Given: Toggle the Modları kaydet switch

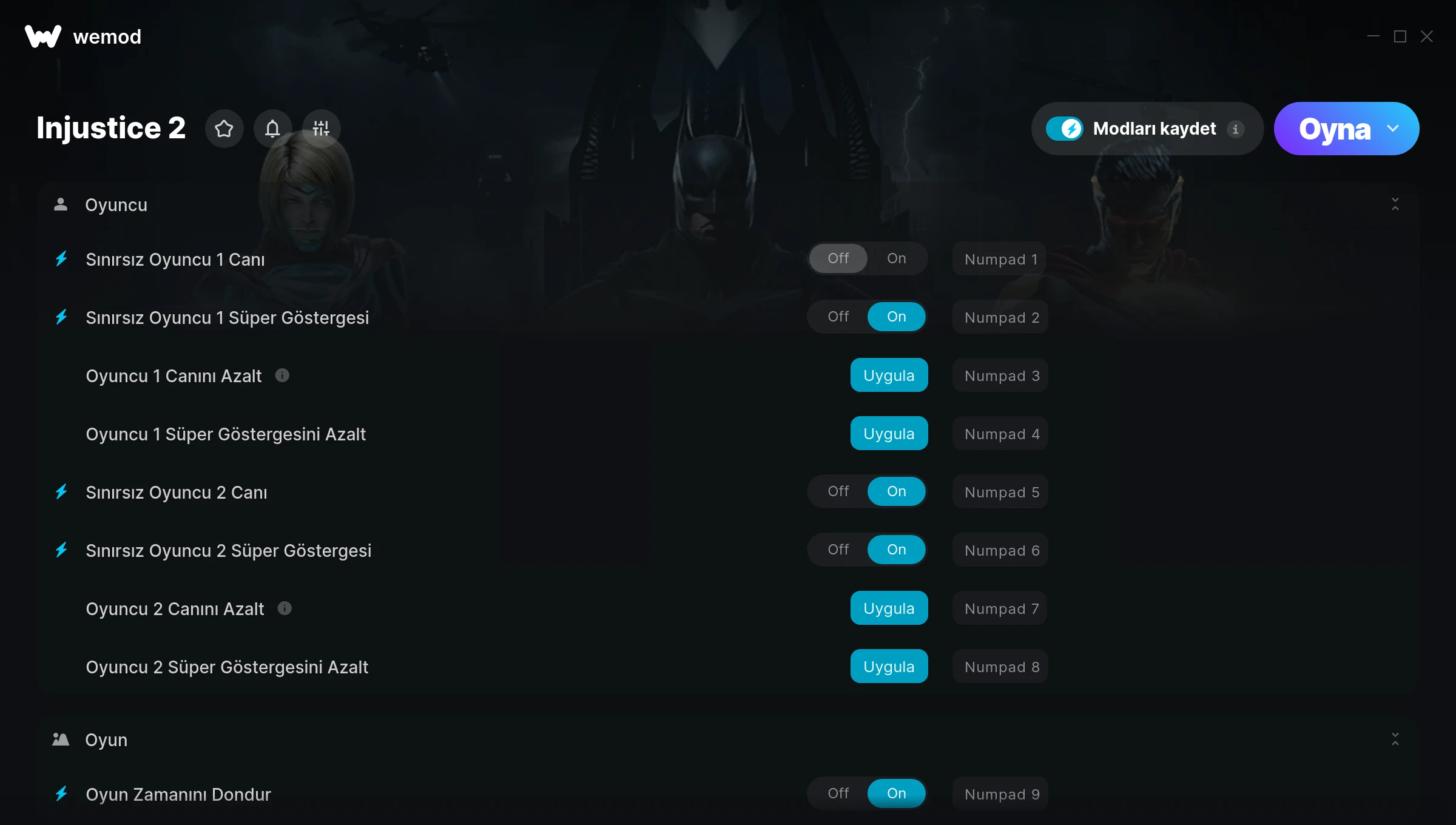Looking at the screenshot, I should click(1065, 129).
